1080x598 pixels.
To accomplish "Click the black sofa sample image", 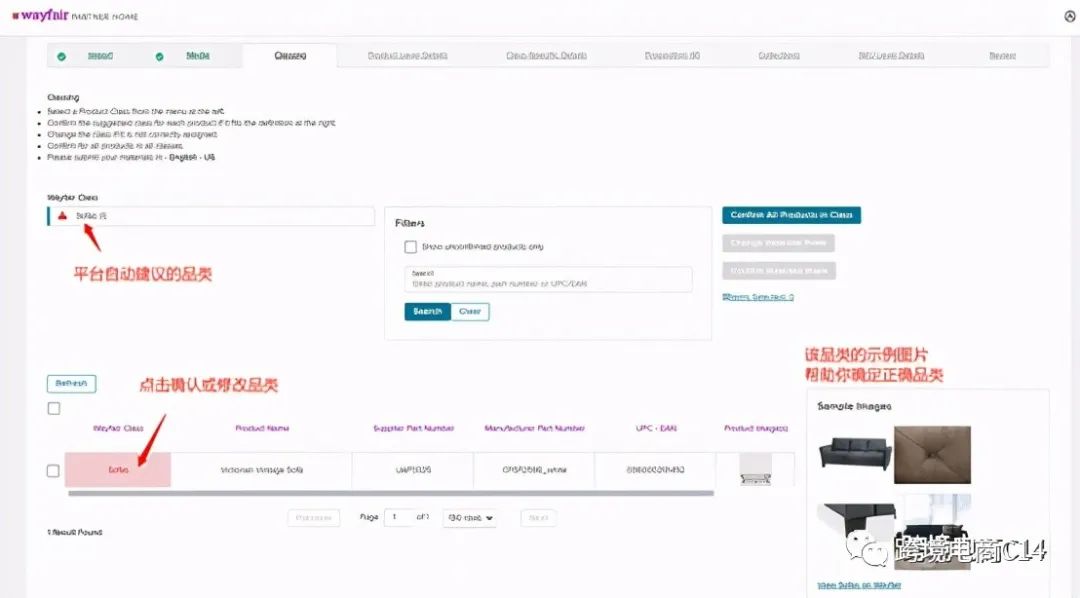I will point(855,452).
